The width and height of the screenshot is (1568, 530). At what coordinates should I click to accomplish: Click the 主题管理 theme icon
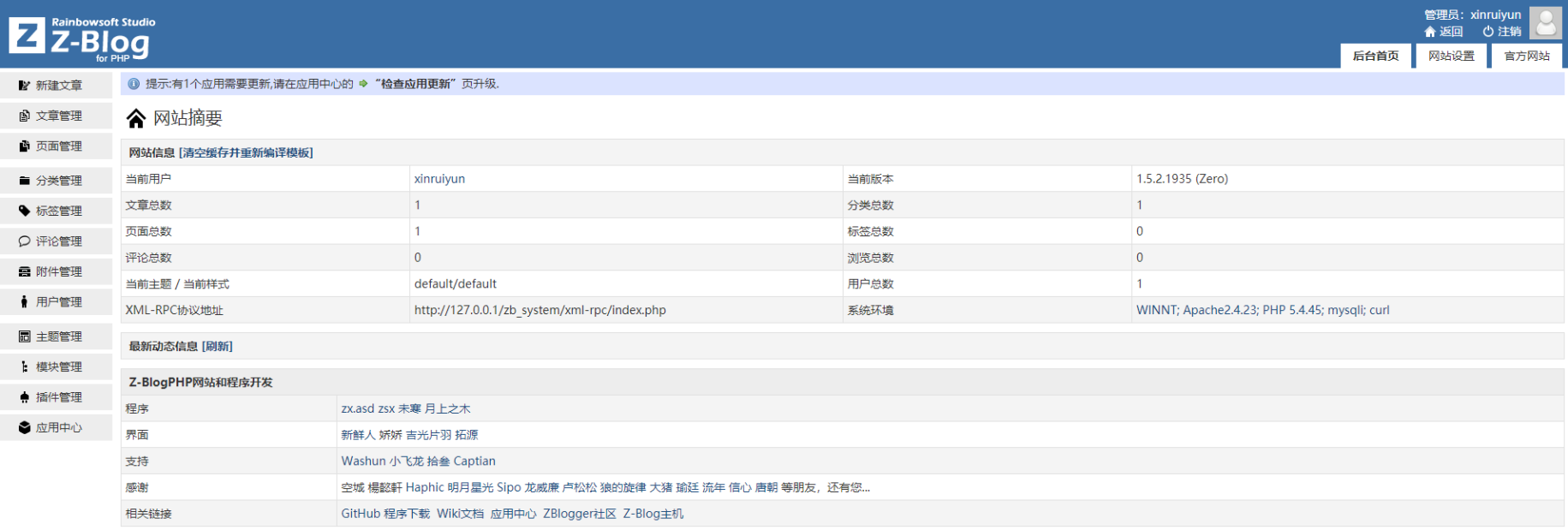tap(25, 336)
